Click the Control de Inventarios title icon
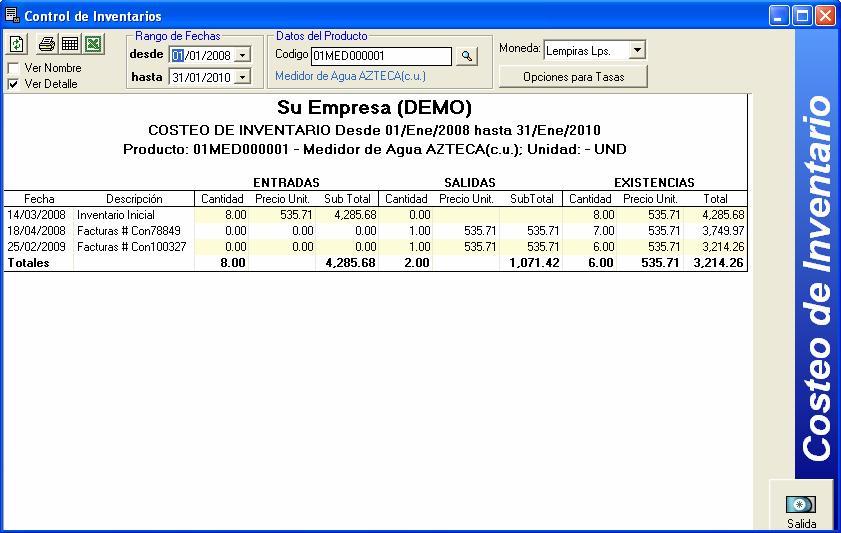Viewport: 841px width, 533px height. point(12,15)
